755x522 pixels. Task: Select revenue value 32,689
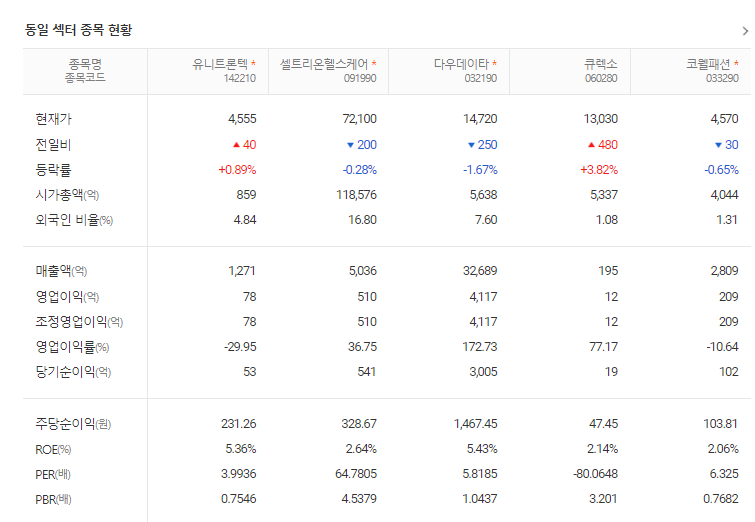coord(480,271)
